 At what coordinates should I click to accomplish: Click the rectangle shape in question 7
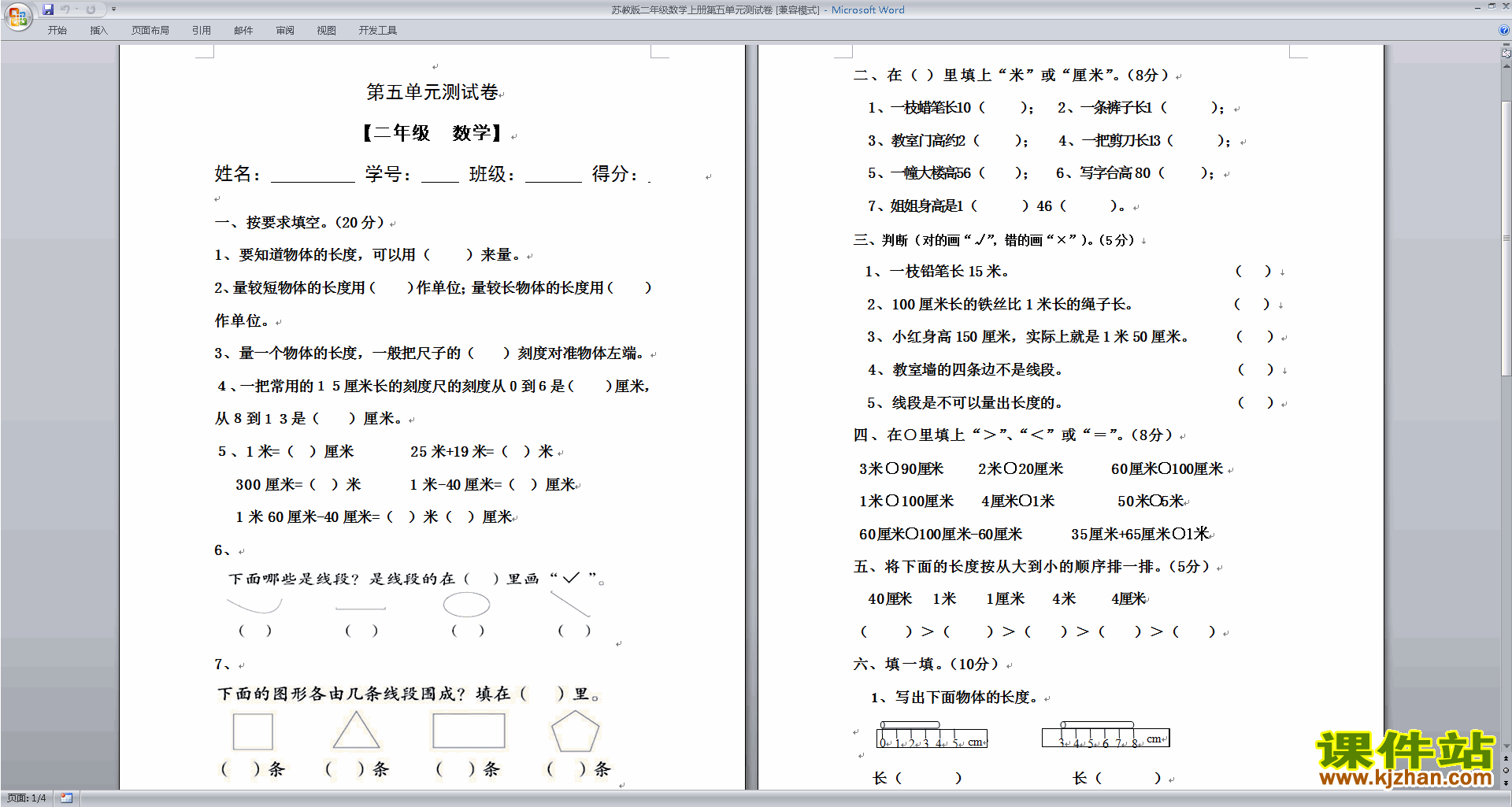(x=469, y=731)
